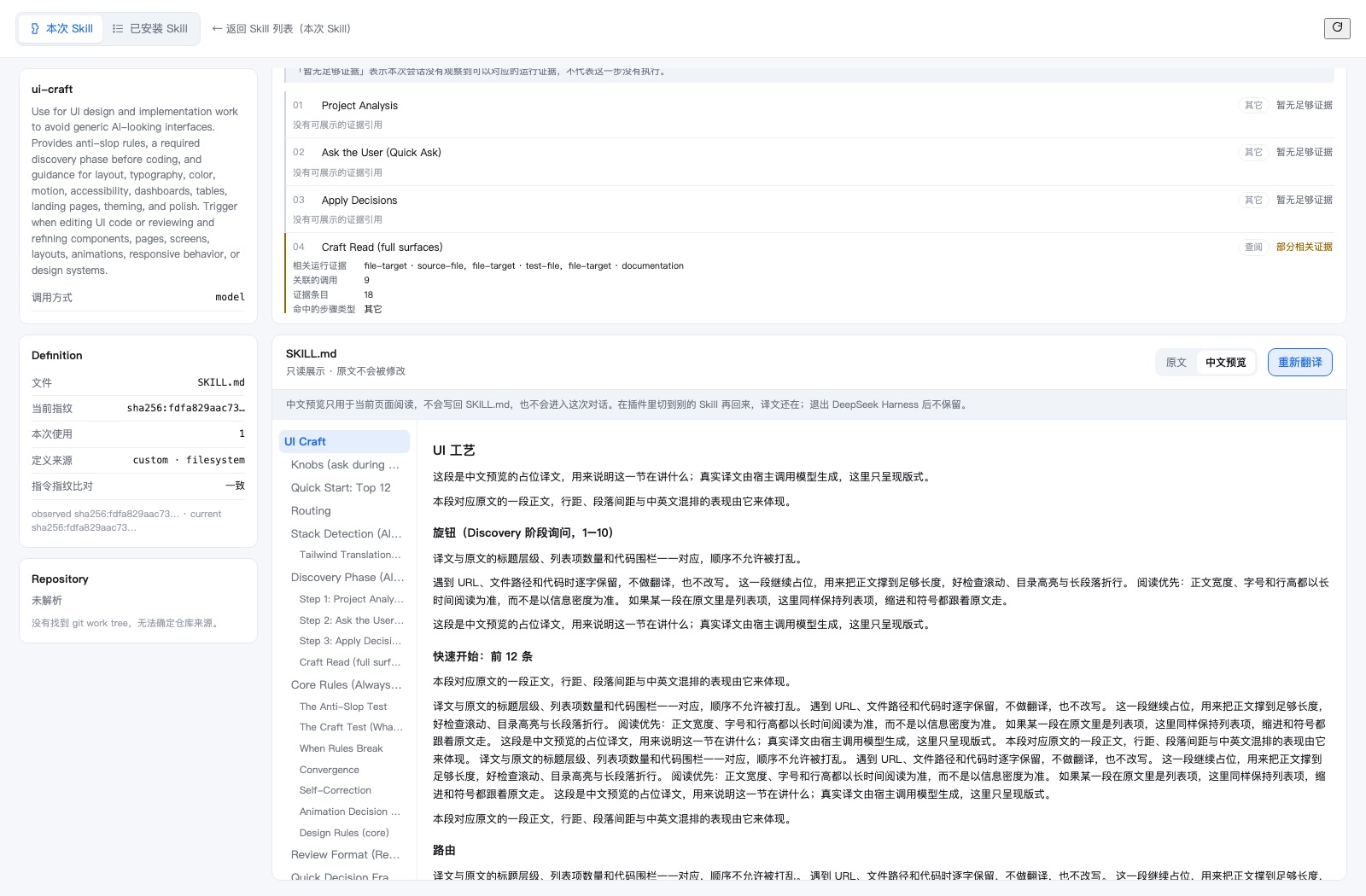Click the 一致 fingerprint comparison value
This screenshot has width=1366, height=896.
[x=235, y=486]
